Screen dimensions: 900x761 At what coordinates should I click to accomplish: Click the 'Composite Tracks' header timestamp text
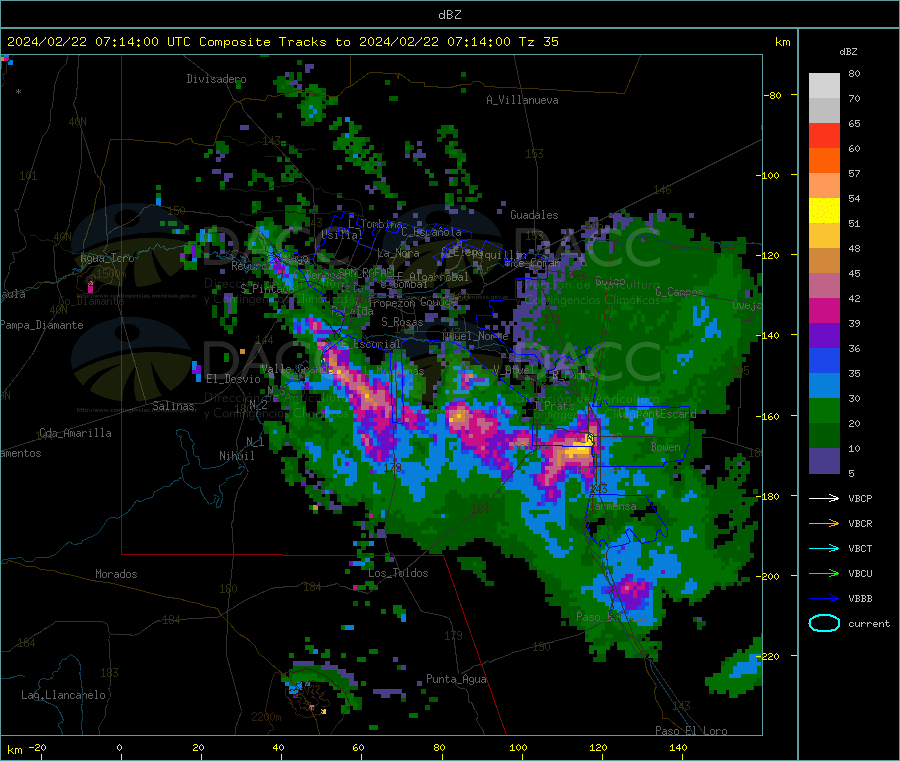pyautogui.click(x=283, y=42)
